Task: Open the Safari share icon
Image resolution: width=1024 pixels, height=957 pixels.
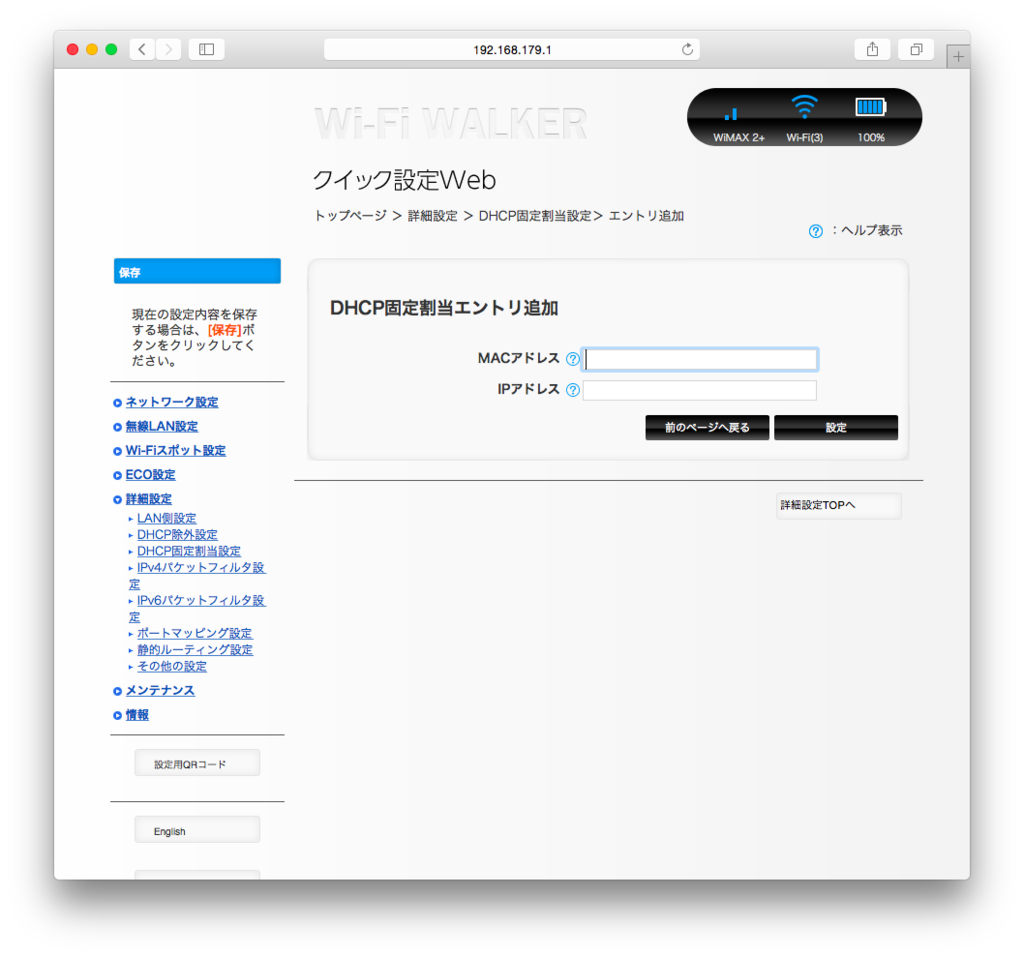Action: (871, 48)
